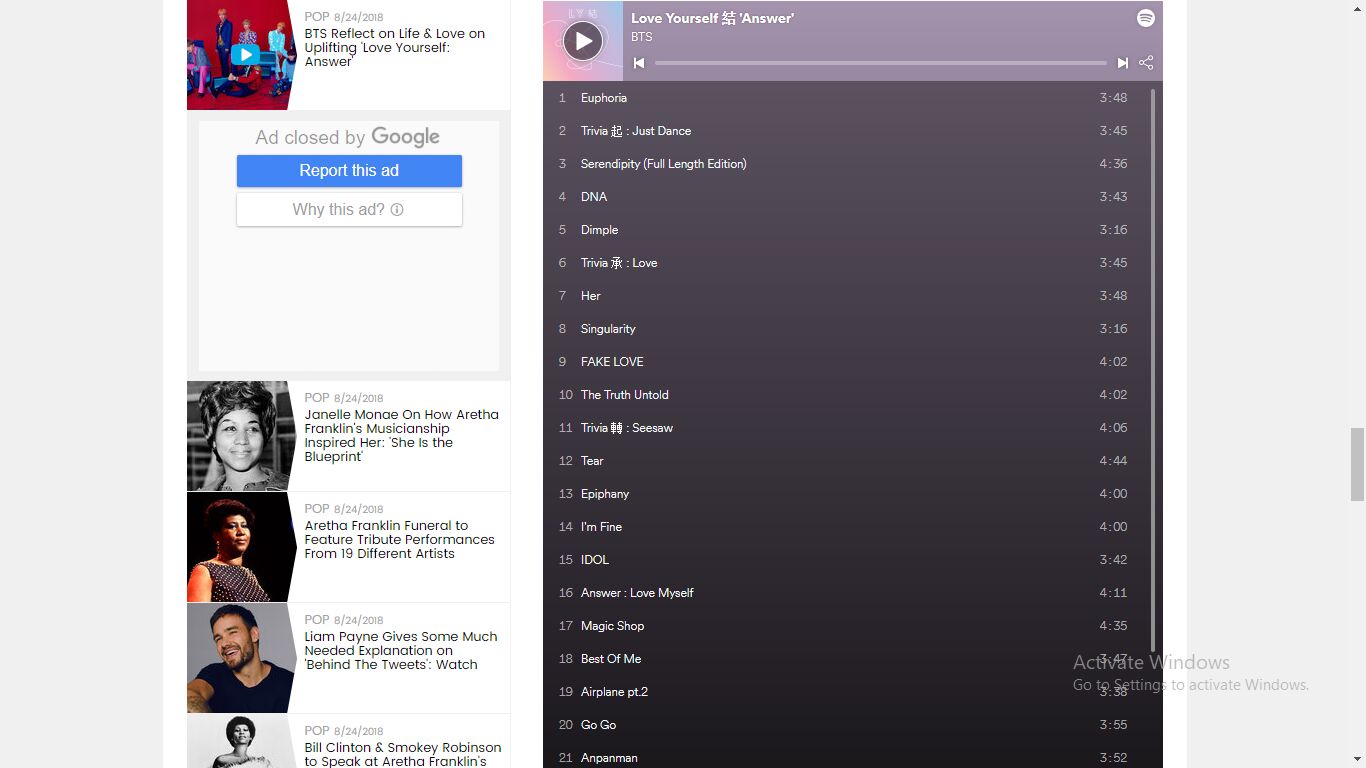Open the share icon in Spotify player
Image resolution: width=1366 pixels, height=768 pixels.
(x=1146, y=63)
